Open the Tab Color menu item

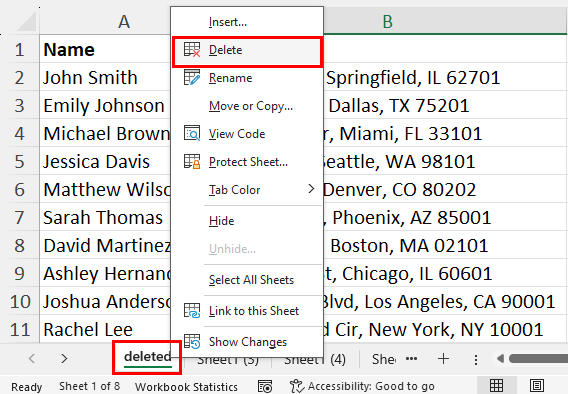(x=247, y=189)
